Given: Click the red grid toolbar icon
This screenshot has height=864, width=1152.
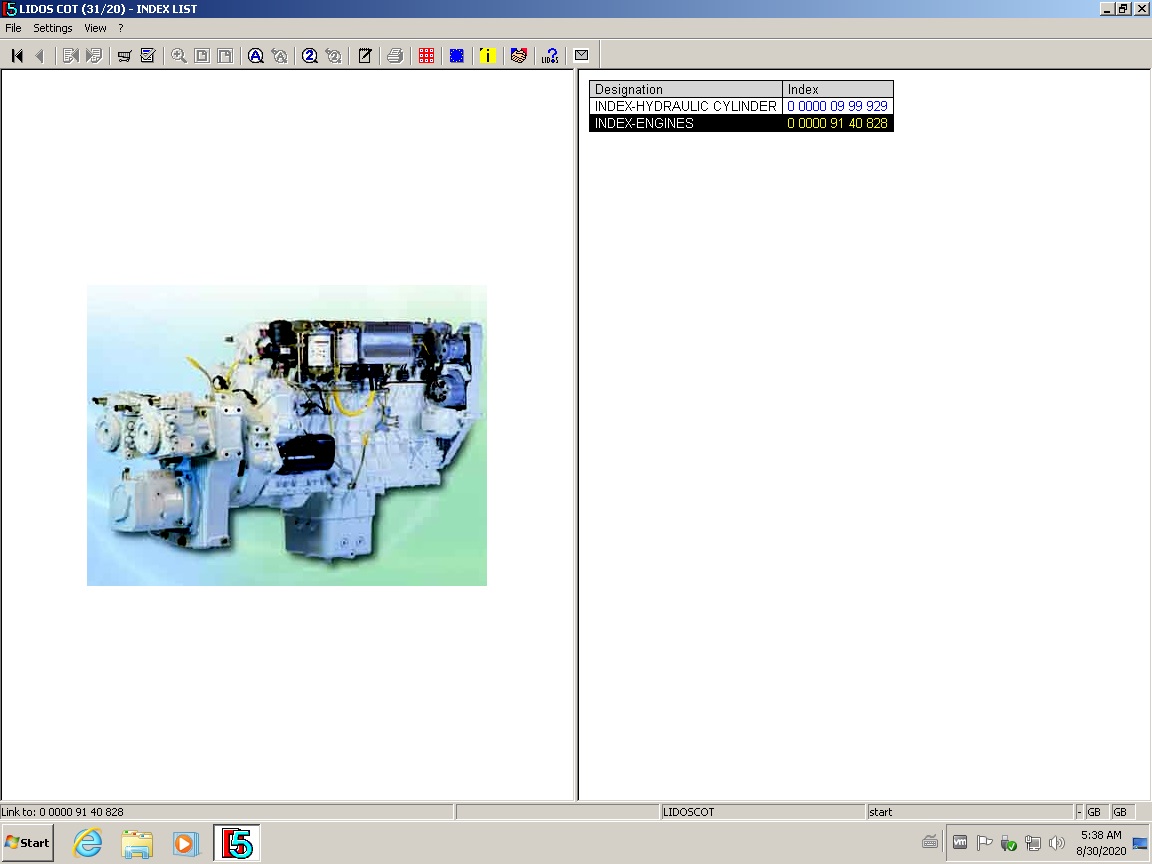Looking at the screenshot, I should pyautogui.click(x=426, y=56).
